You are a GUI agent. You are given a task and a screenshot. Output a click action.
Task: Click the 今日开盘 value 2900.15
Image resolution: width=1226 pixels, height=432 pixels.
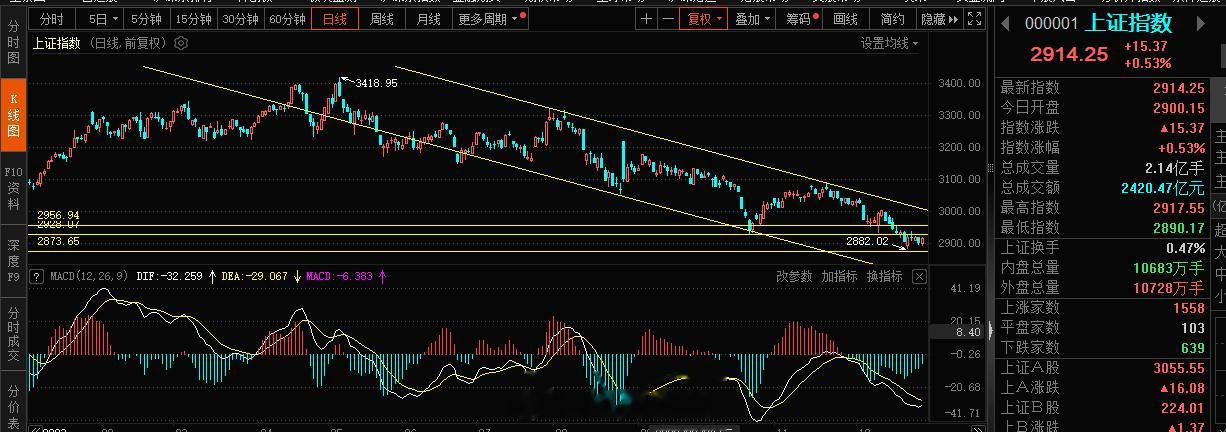pyautogui.click(x=1177, y=107)
